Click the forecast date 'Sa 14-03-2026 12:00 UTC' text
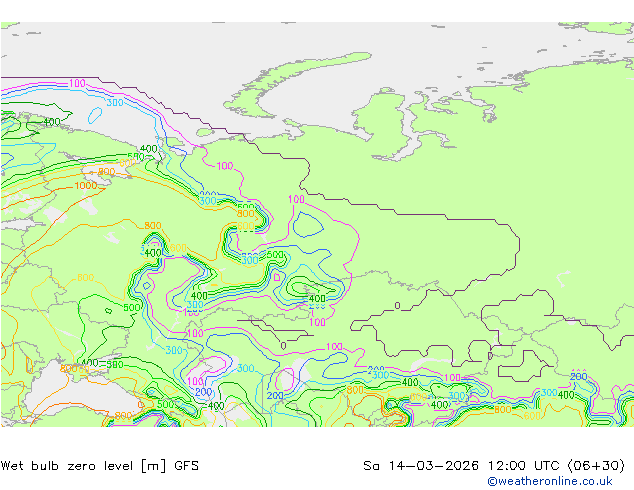The image size is (634, 490). [x=463, y=466]
